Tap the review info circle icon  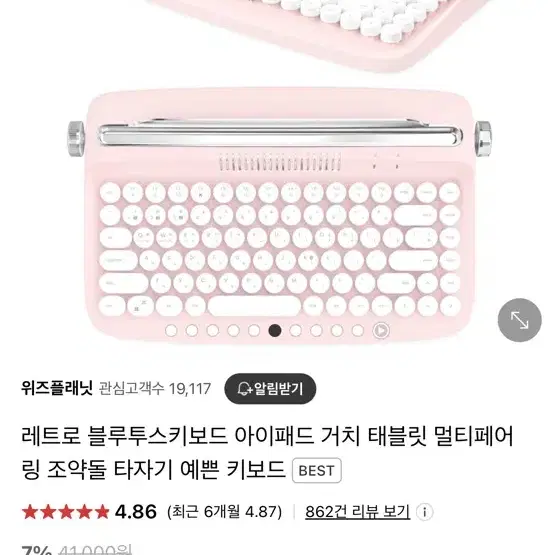coord(424,512)
